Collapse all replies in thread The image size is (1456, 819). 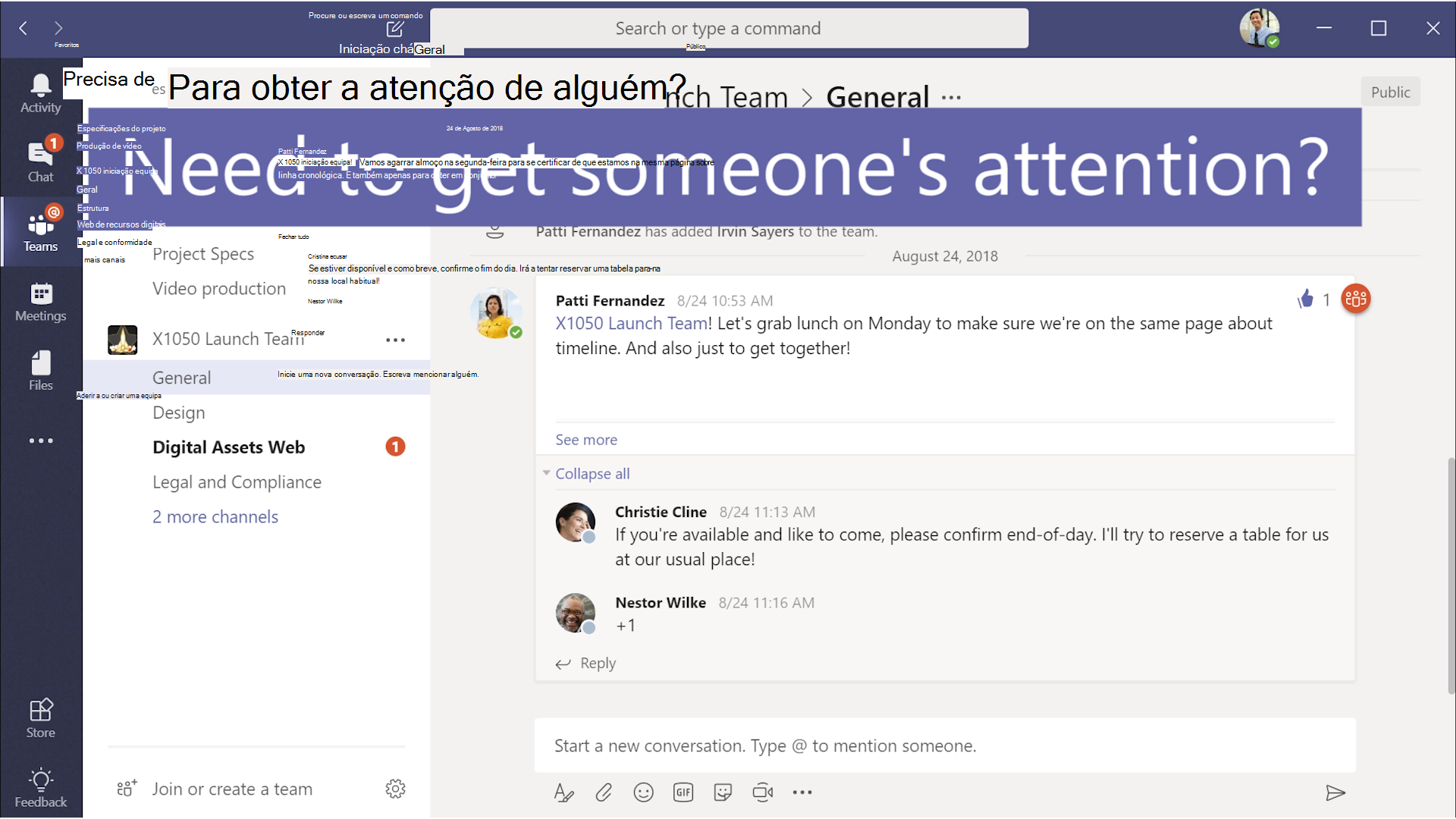pos(591,473)
